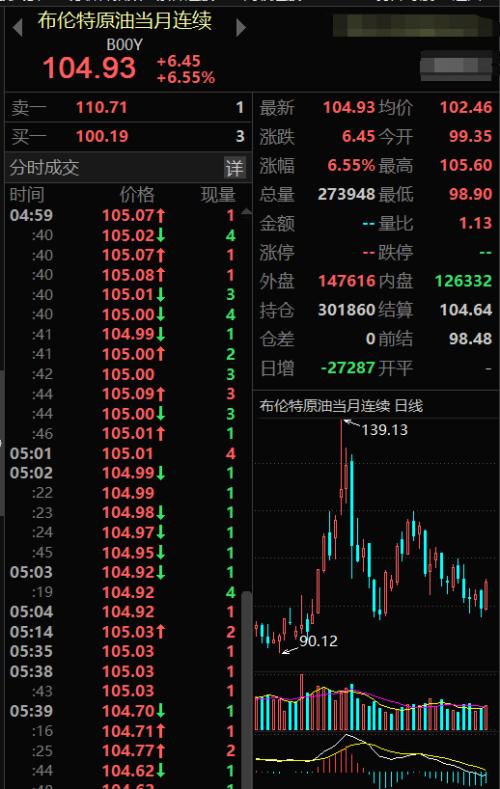Go to next contract with right arrow
The height and width of the screenshot is (789, 500).
click(240, 28)
